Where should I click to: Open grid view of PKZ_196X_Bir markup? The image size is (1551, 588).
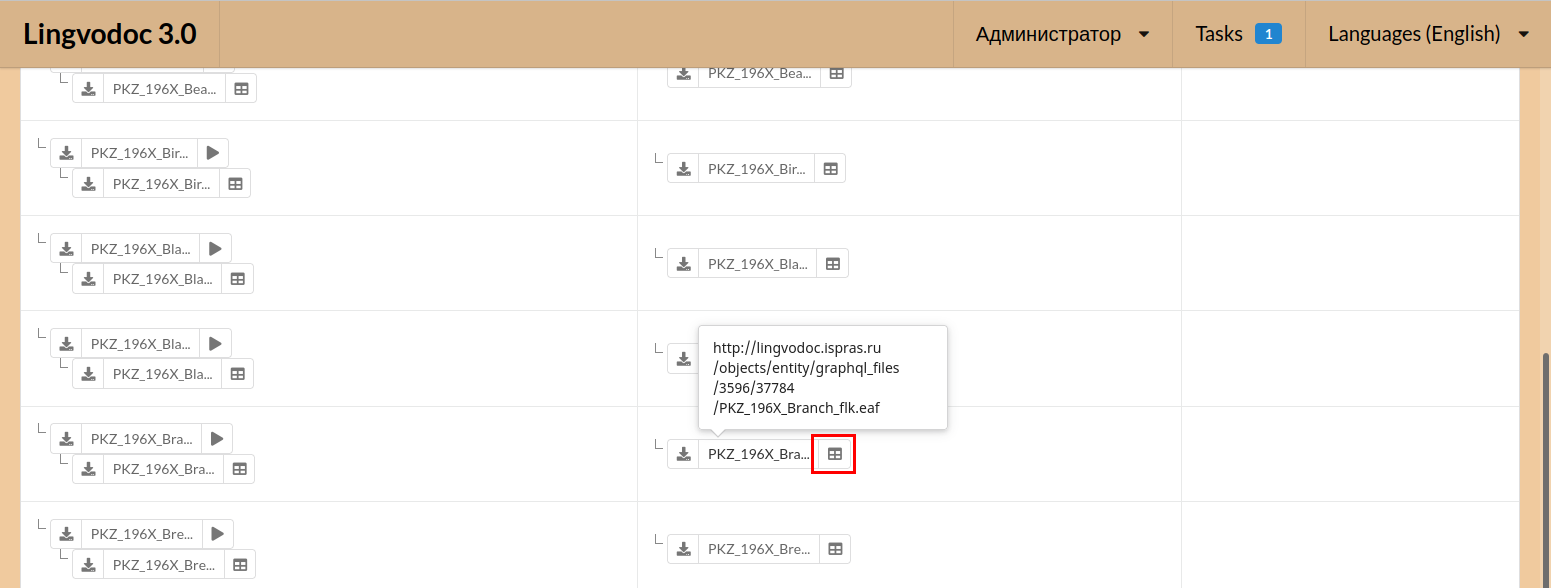[234, 183]
